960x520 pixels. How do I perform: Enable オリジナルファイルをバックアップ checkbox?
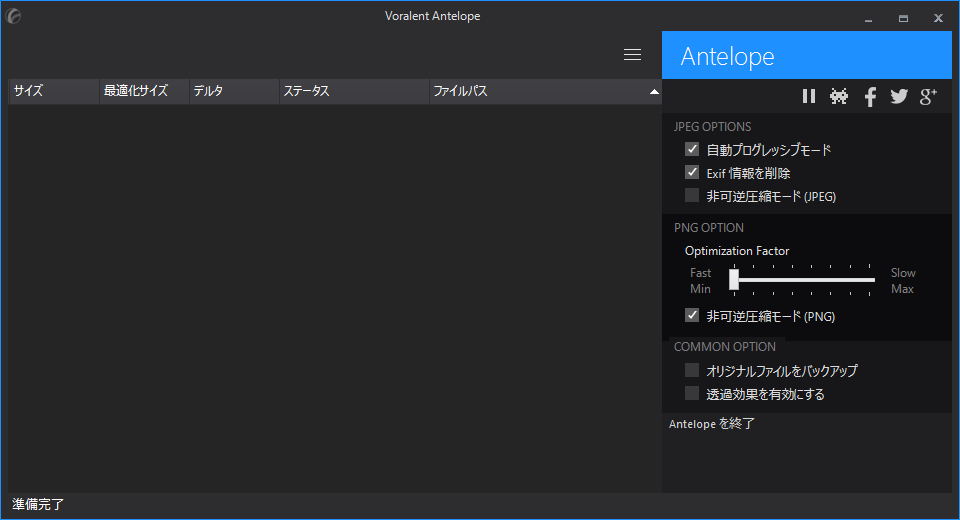pos(692,370)
